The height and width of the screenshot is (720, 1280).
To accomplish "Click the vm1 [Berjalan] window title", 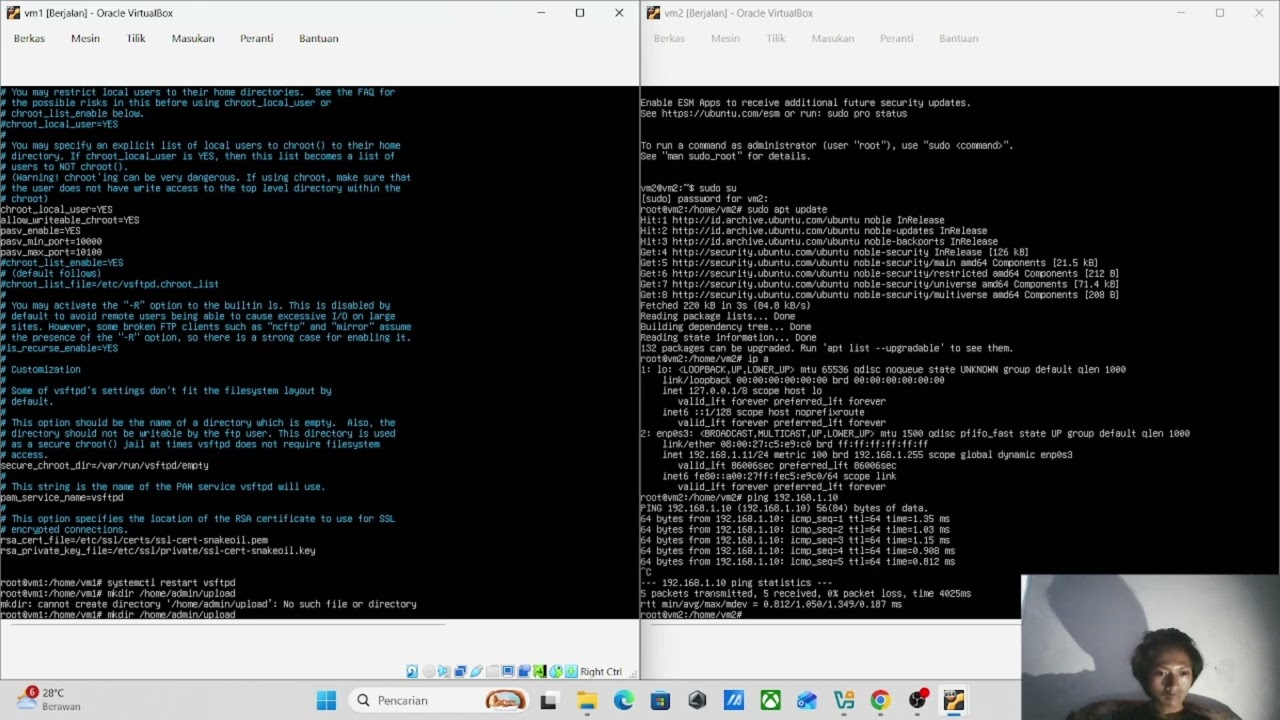I will (98, 13).
